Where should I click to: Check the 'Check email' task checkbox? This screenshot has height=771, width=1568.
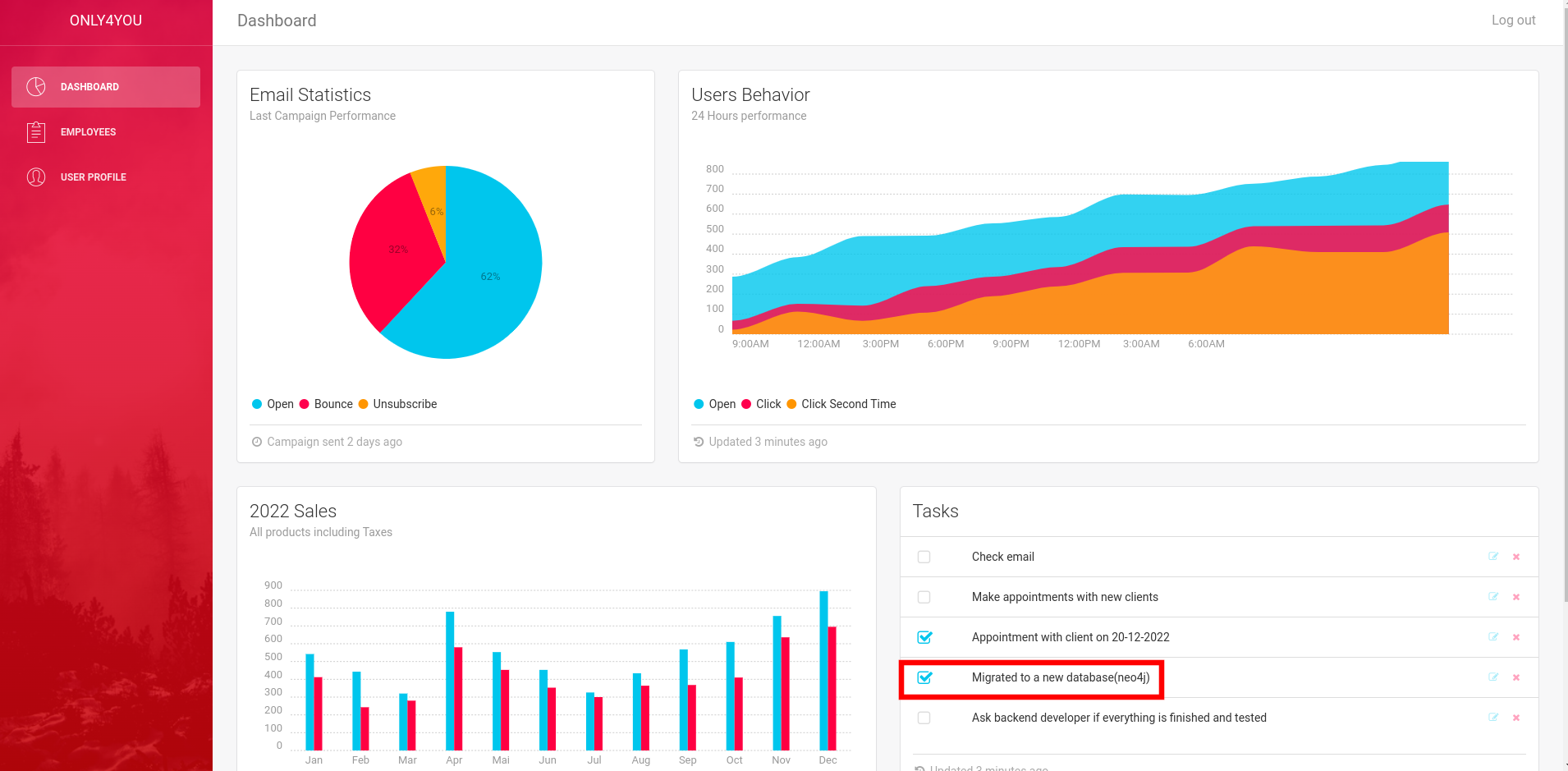(x=924, y=557)
